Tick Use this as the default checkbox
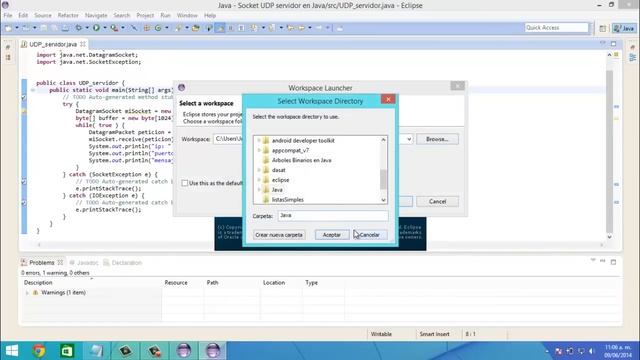 click(x=184, y=183)
